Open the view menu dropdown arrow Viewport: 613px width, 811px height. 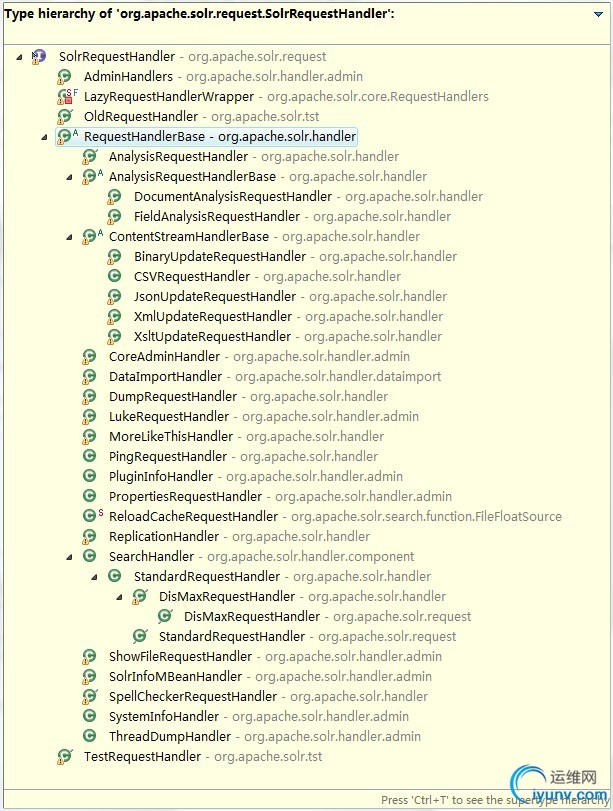[x=598, y=14]
